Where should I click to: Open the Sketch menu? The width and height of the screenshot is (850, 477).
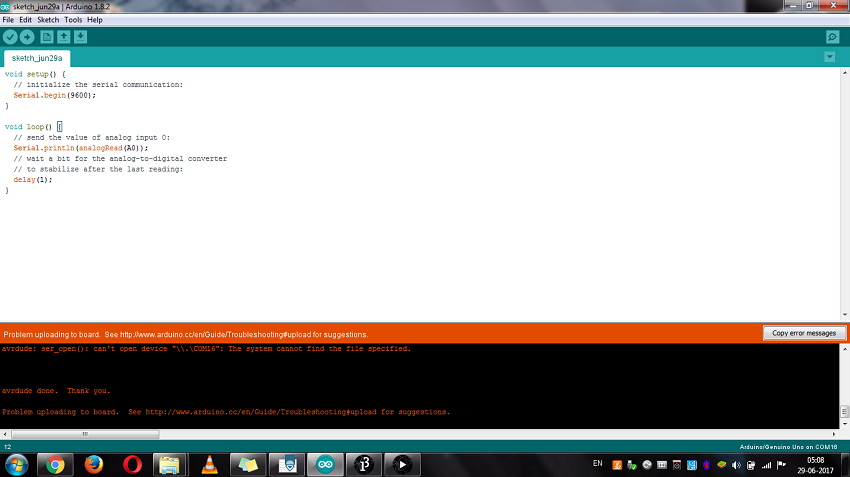[48, 20]
